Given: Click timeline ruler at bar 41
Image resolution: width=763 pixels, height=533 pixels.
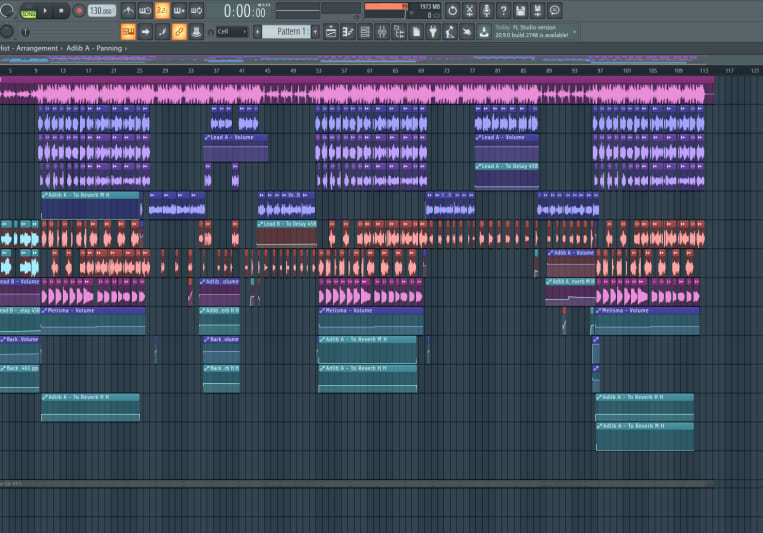Looking at the screenshot, I should tap(242, 71).
